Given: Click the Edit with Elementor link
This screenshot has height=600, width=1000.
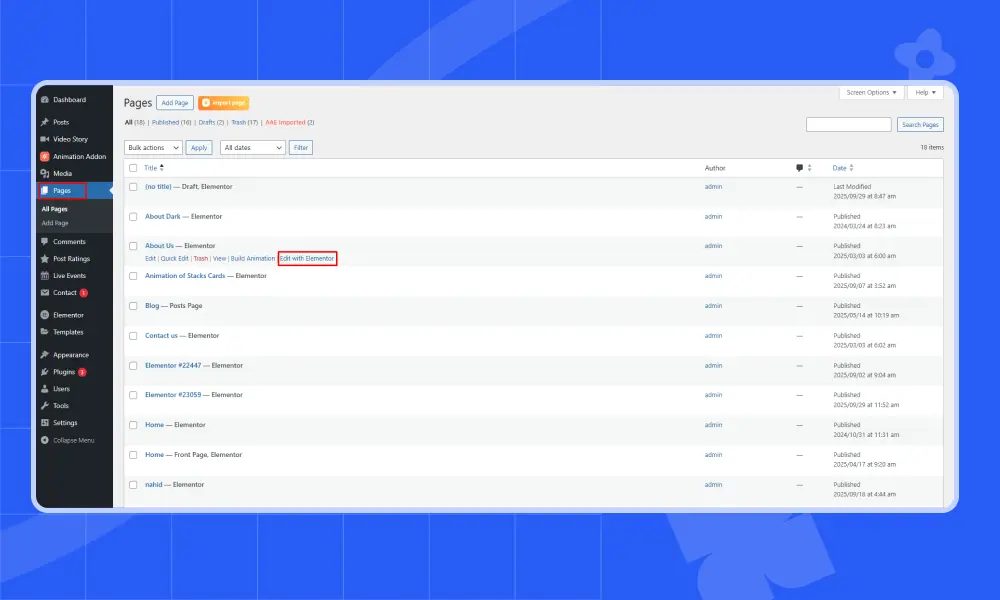Looking at the screenshot, I should point(307,258).
